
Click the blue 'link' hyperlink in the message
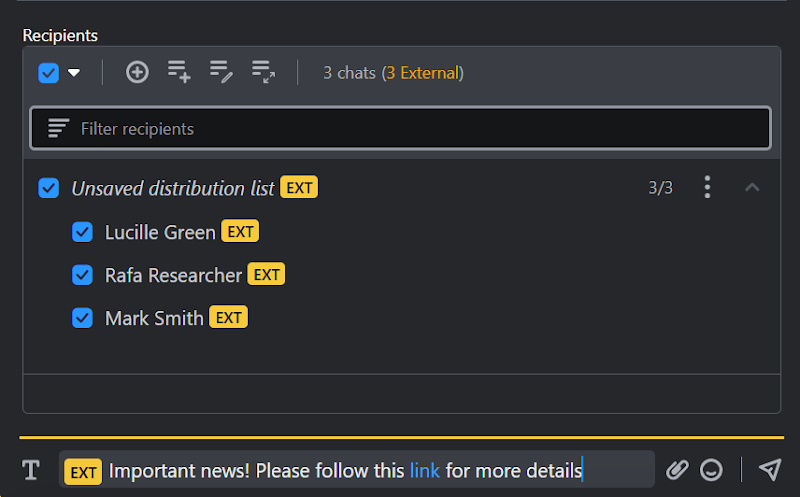pos(424,470)
